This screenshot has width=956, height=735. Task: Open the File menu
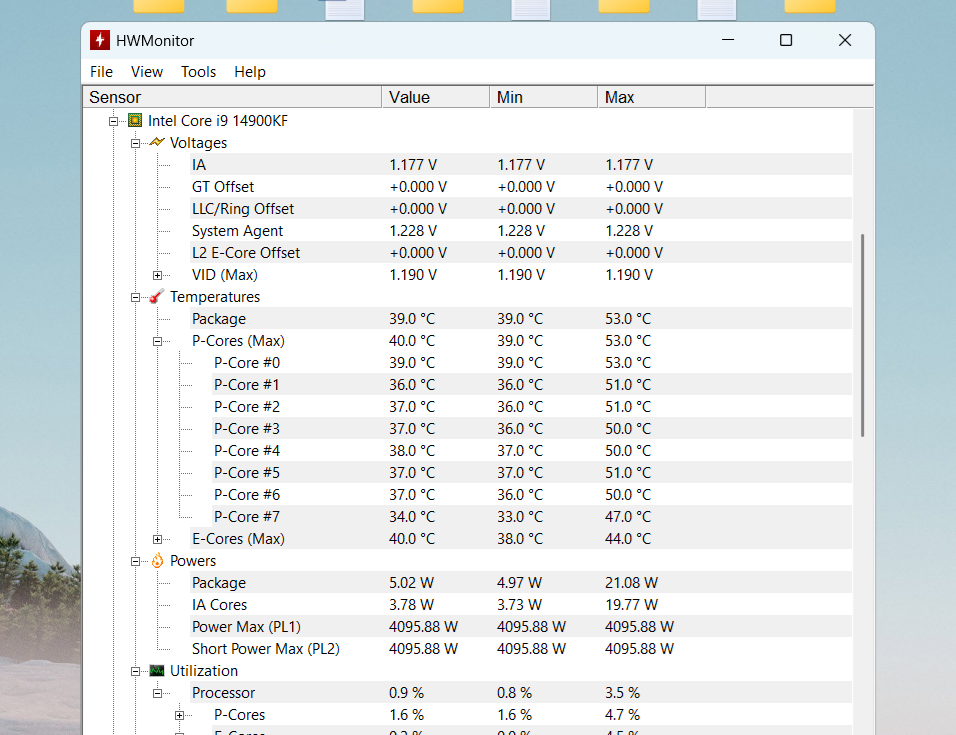[x=101, y=72]
